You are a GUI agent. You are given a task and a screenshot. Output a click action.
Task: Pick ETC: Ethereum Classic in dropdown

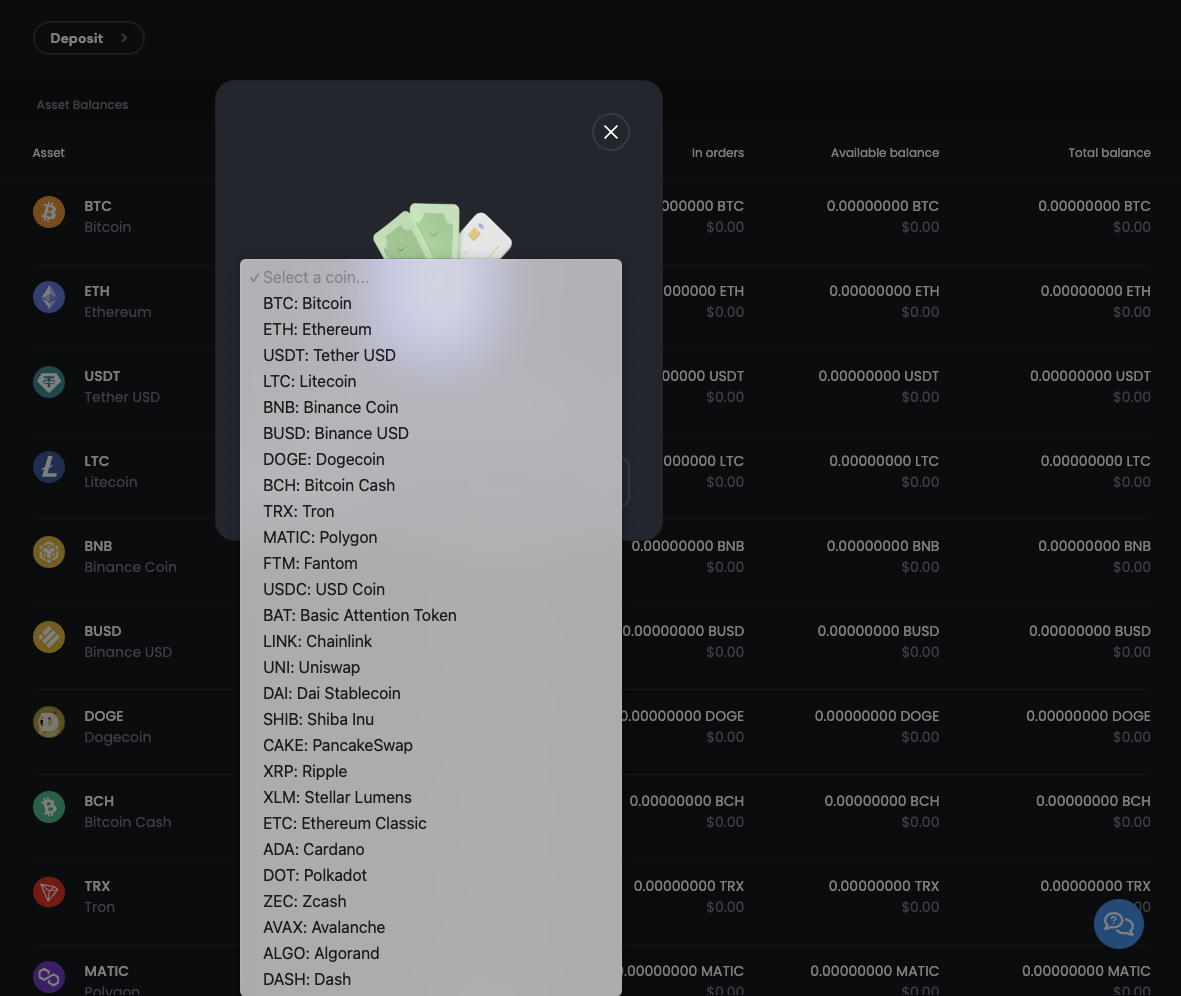coord(431,823)
